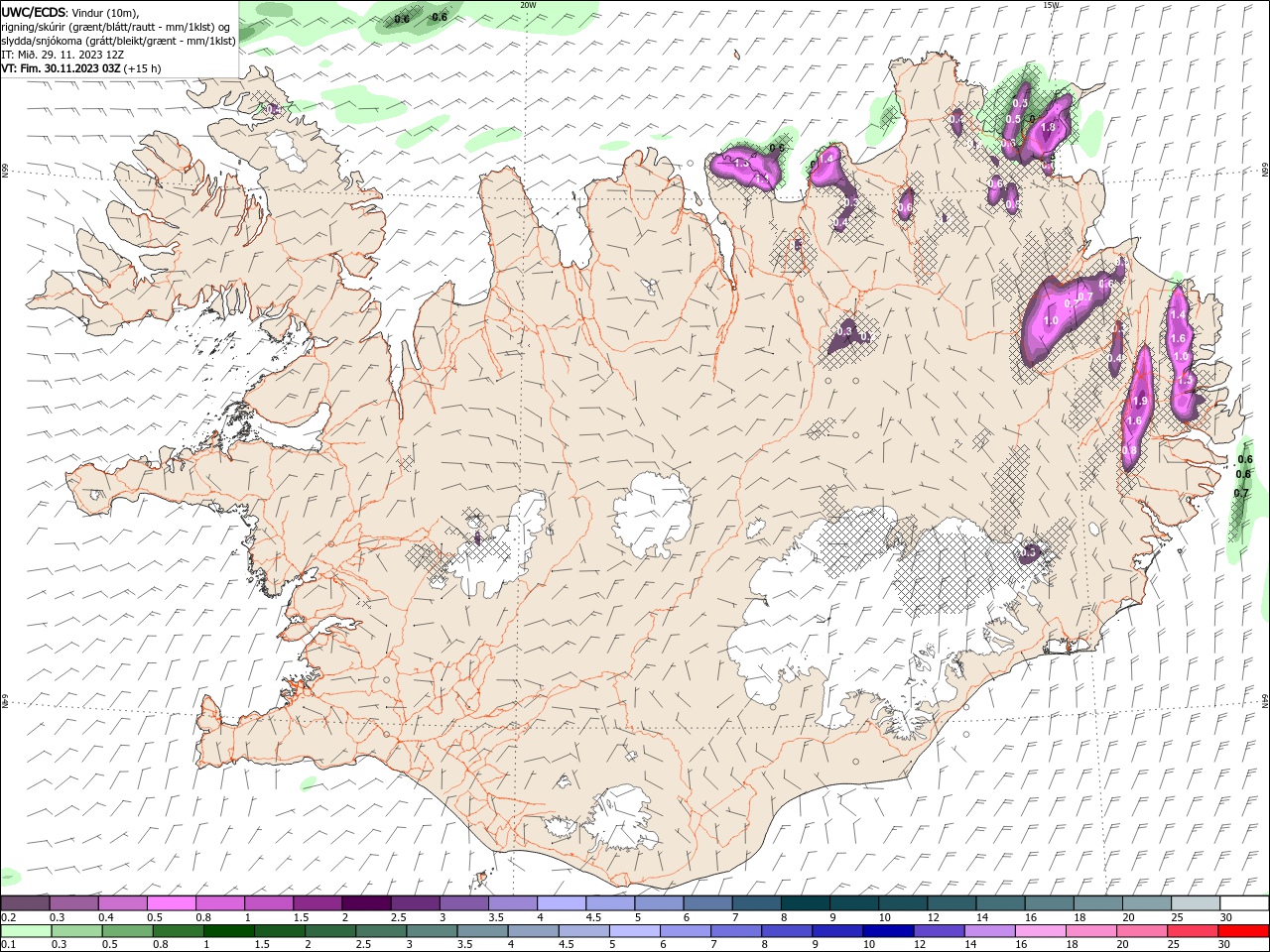Choose the lower-row legend swatch starting at 2

click(x=330, y=931)
